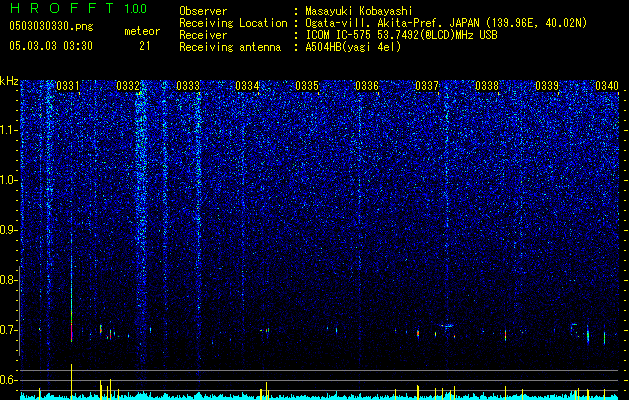This screenshot has width=629, height=400.
Task: Select the file name 0503030330.png
Action: click(x=51, y=26)
